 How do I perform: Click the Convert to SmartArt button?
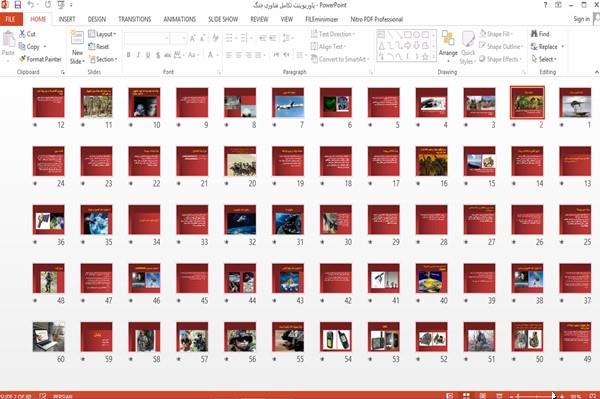(339, 59)
